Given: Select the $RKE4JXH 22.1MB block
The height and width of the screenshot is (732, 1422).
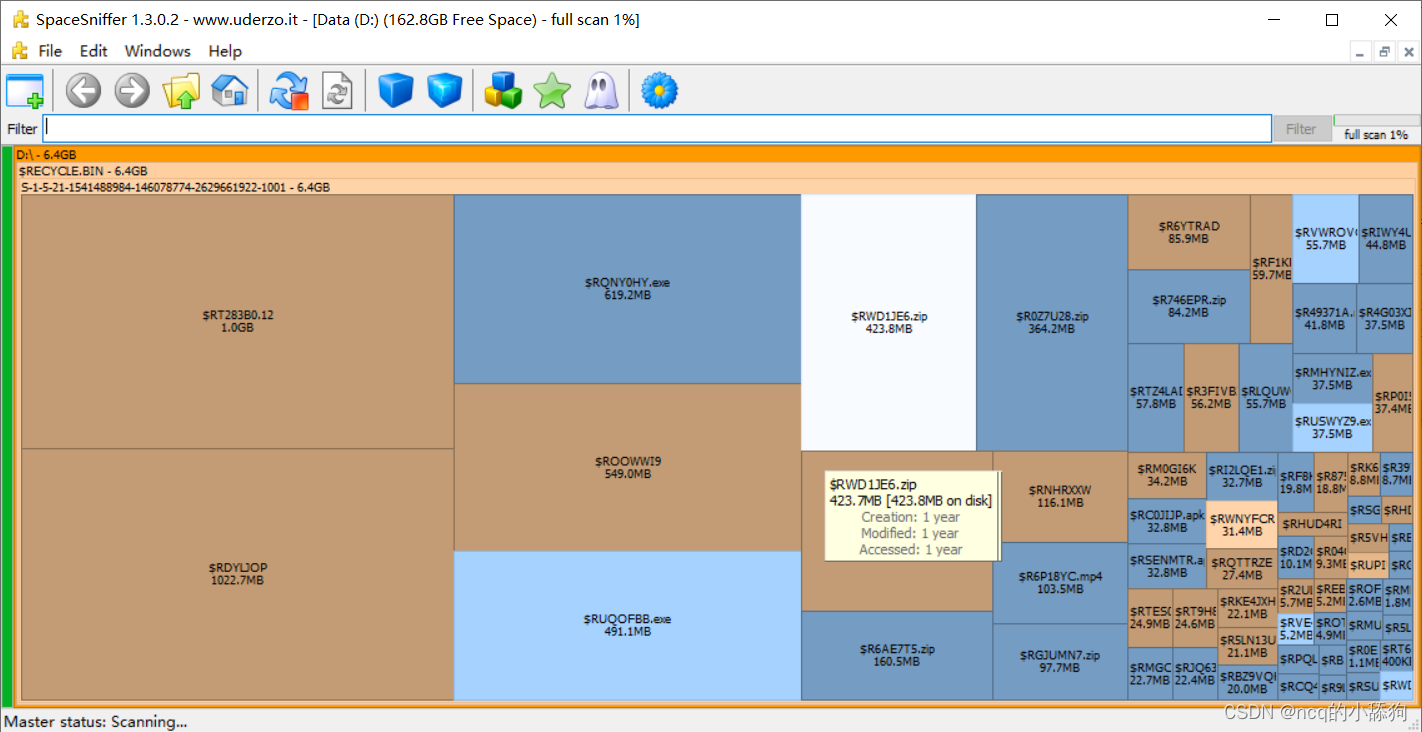Looking at the screenshot, I should [x=1247, y=607].
